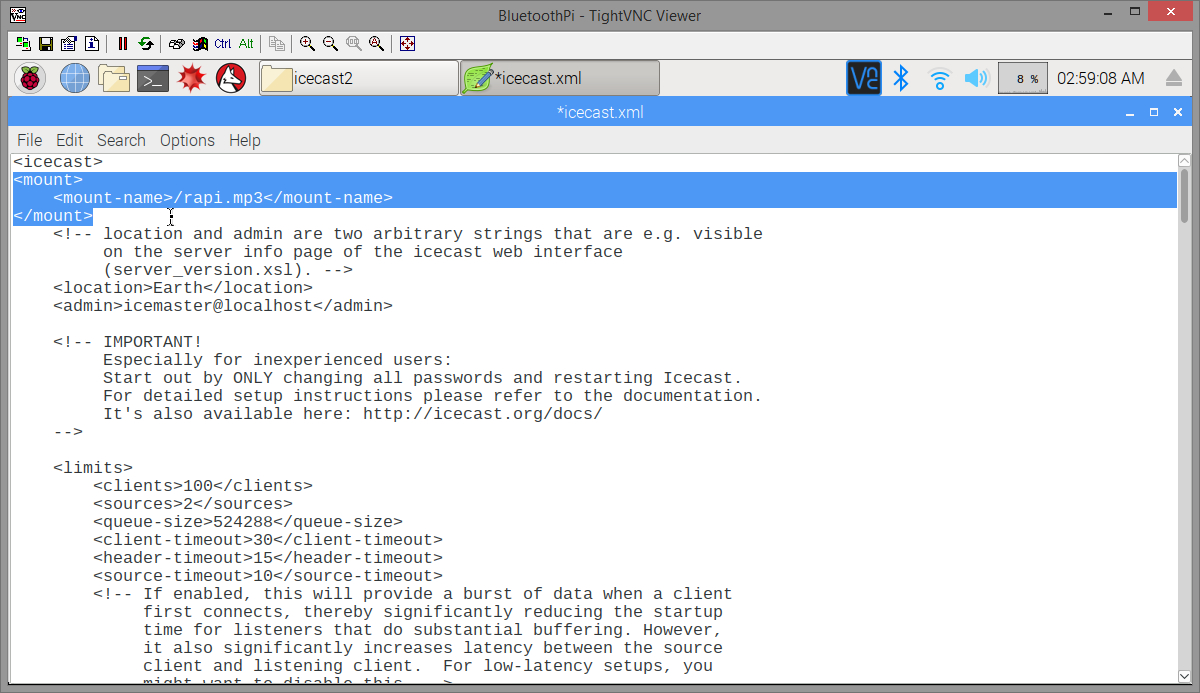Click the 02:59:08 AM panel clock
Image resolution: width=1200 pixels, height=693 pixels.
pyautogui.click(x=1101, y=78)
